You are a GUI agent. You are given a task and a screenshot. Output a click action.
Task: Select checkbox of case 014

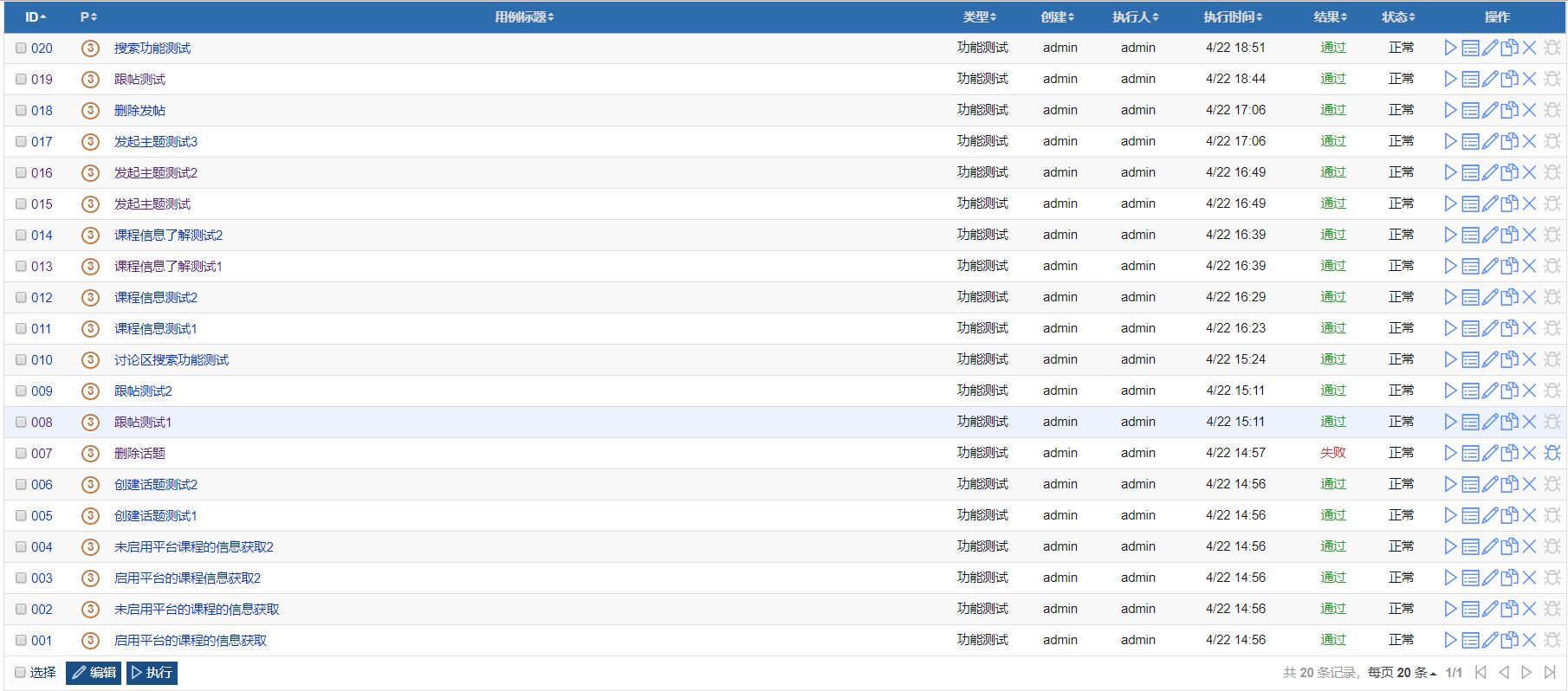[x=21, y=236]
